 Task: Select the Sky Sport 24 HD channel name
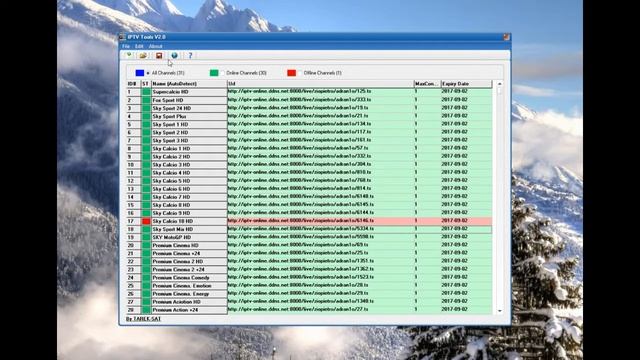pos(171,108)
